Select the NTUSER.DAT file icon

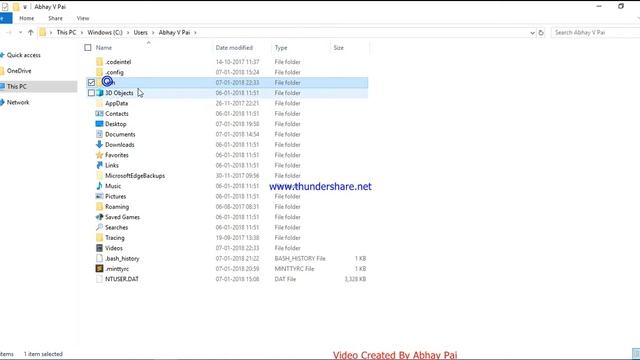pos(99,279)
